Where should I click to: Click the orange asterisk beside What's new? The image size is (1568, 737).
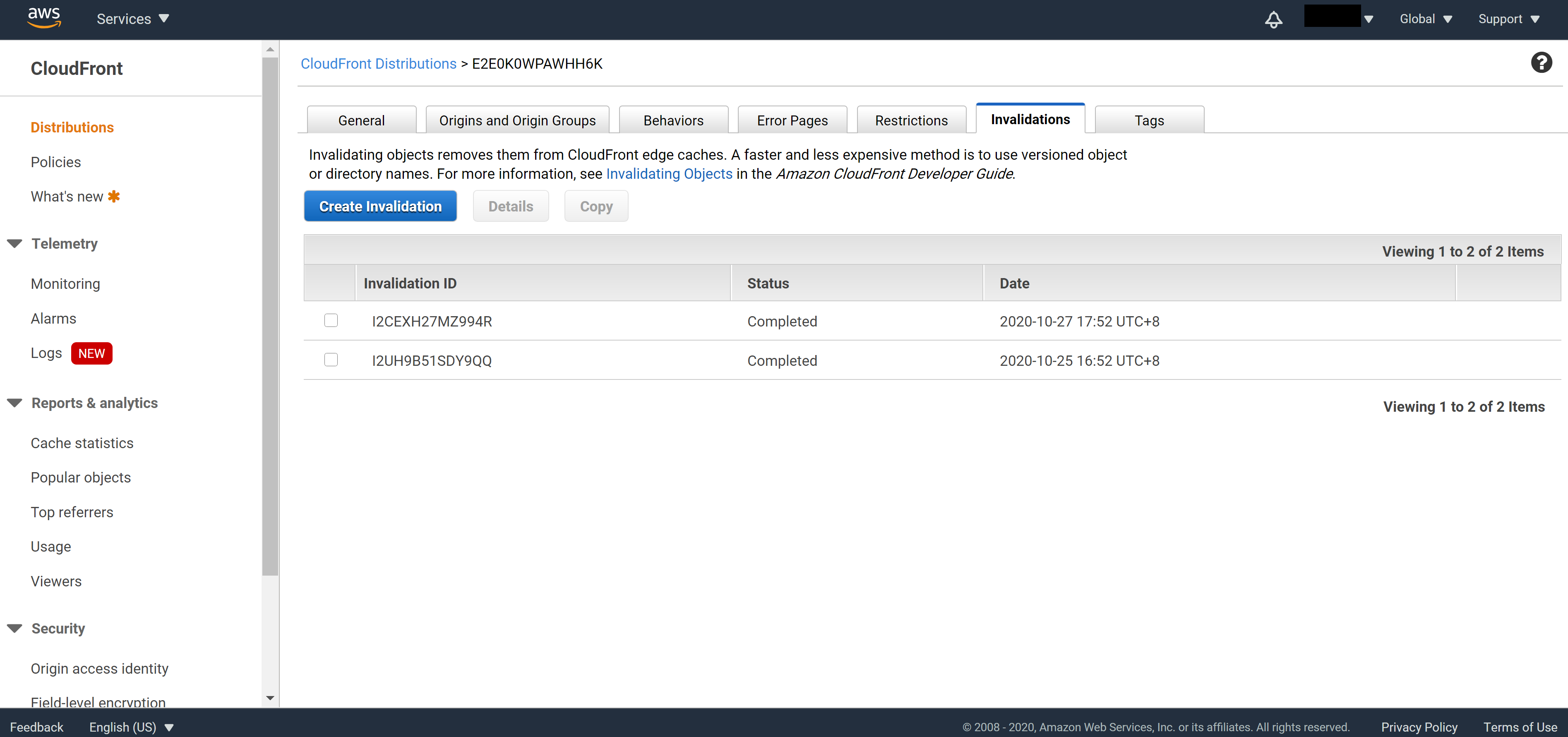(114, 197)
